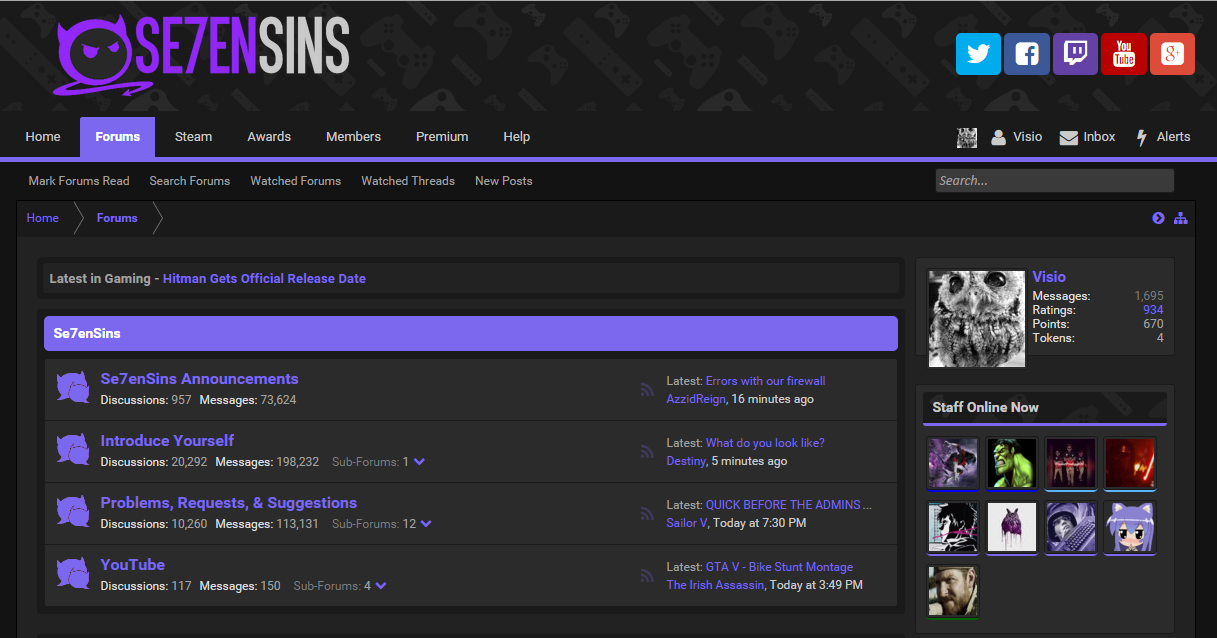The height and width of the screenshot is (638, 1217).
Task: Open Se7enSins Announcements forum title
Action: pos(200,379)
